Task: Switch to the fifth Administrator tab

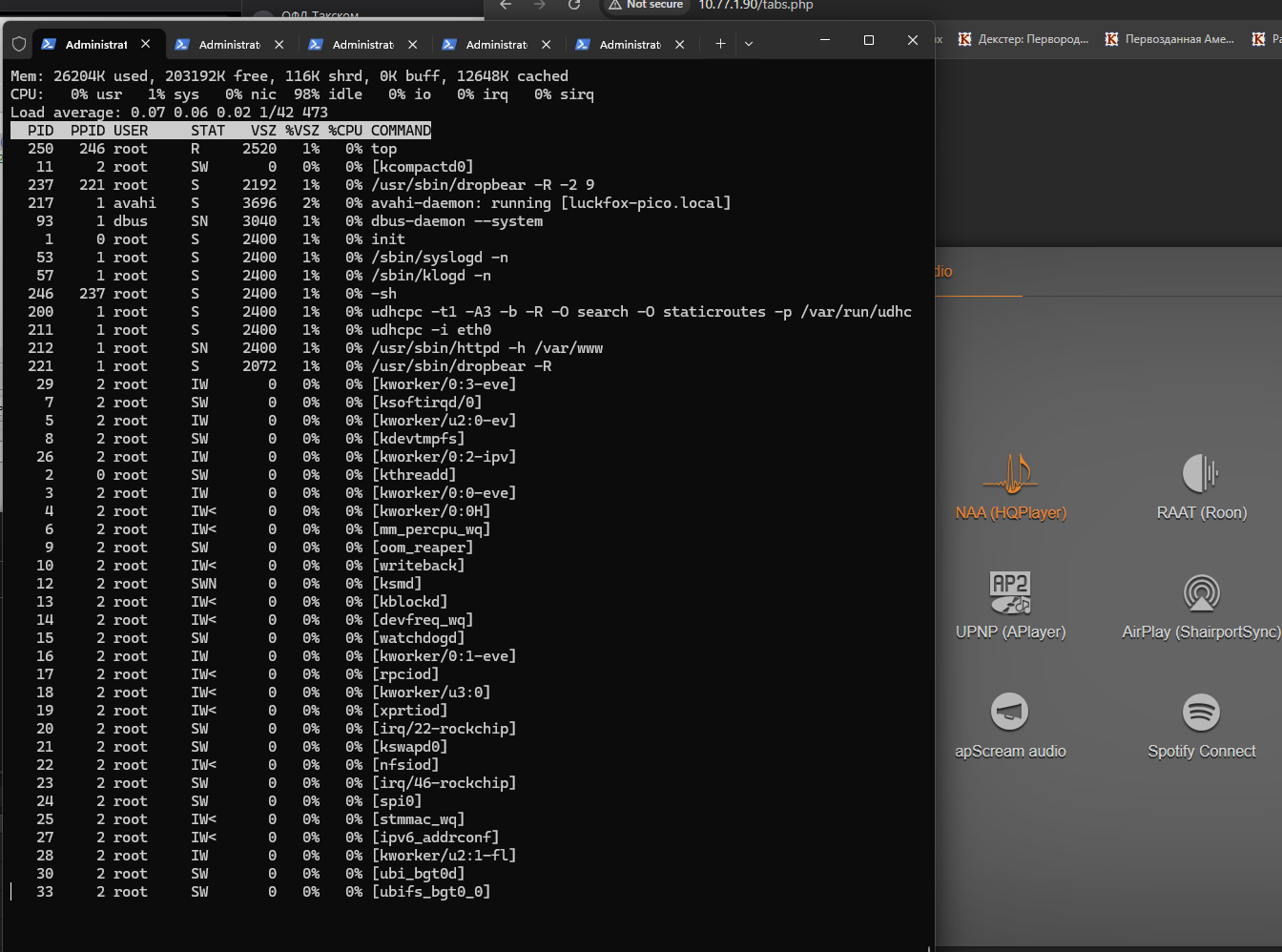Action: [x=630, y=44]
